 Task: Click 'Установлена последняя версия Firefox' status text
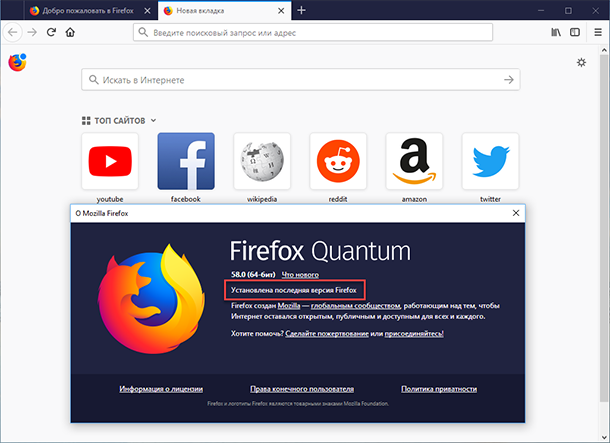click(x=294, y=290)
